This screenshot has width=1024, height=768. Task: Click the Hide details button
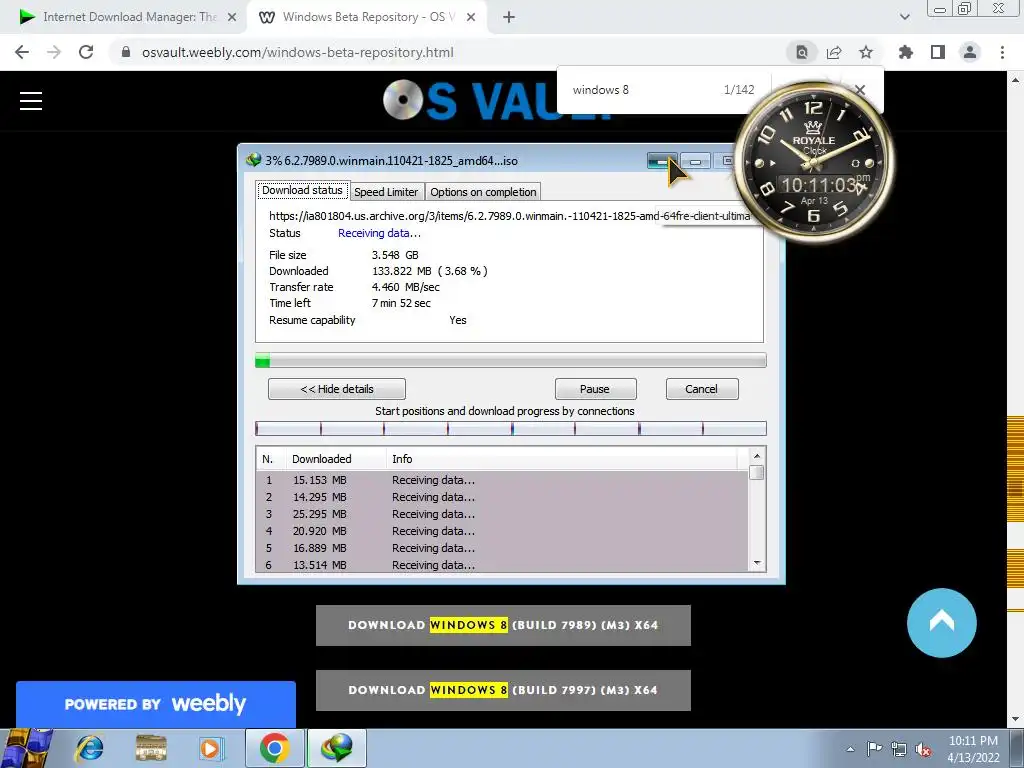point(336,389)
